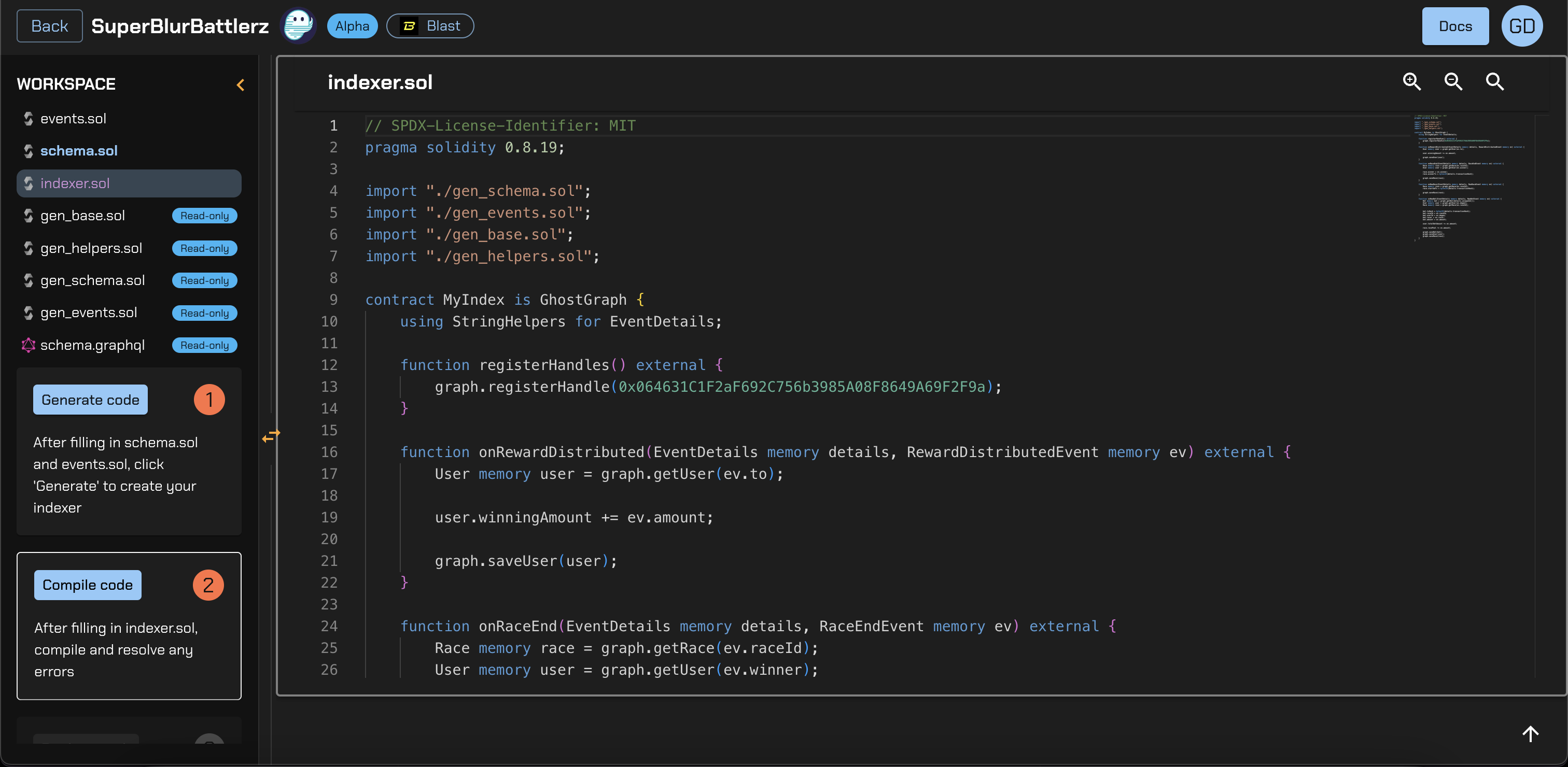Open the Docs page
This screenshot has width=1568, height=767.
pyautogui.click(x=1455, y=25)
